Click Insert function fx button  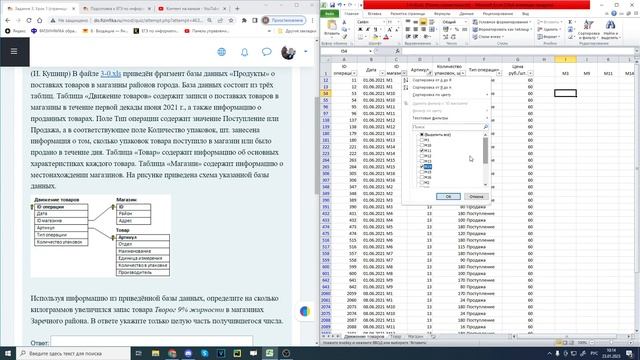pyautogui.click(x=397, y=51)
